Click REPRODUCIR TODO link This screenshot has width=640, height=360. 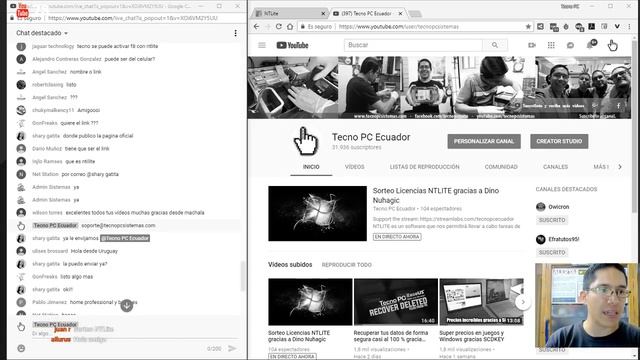347,265
